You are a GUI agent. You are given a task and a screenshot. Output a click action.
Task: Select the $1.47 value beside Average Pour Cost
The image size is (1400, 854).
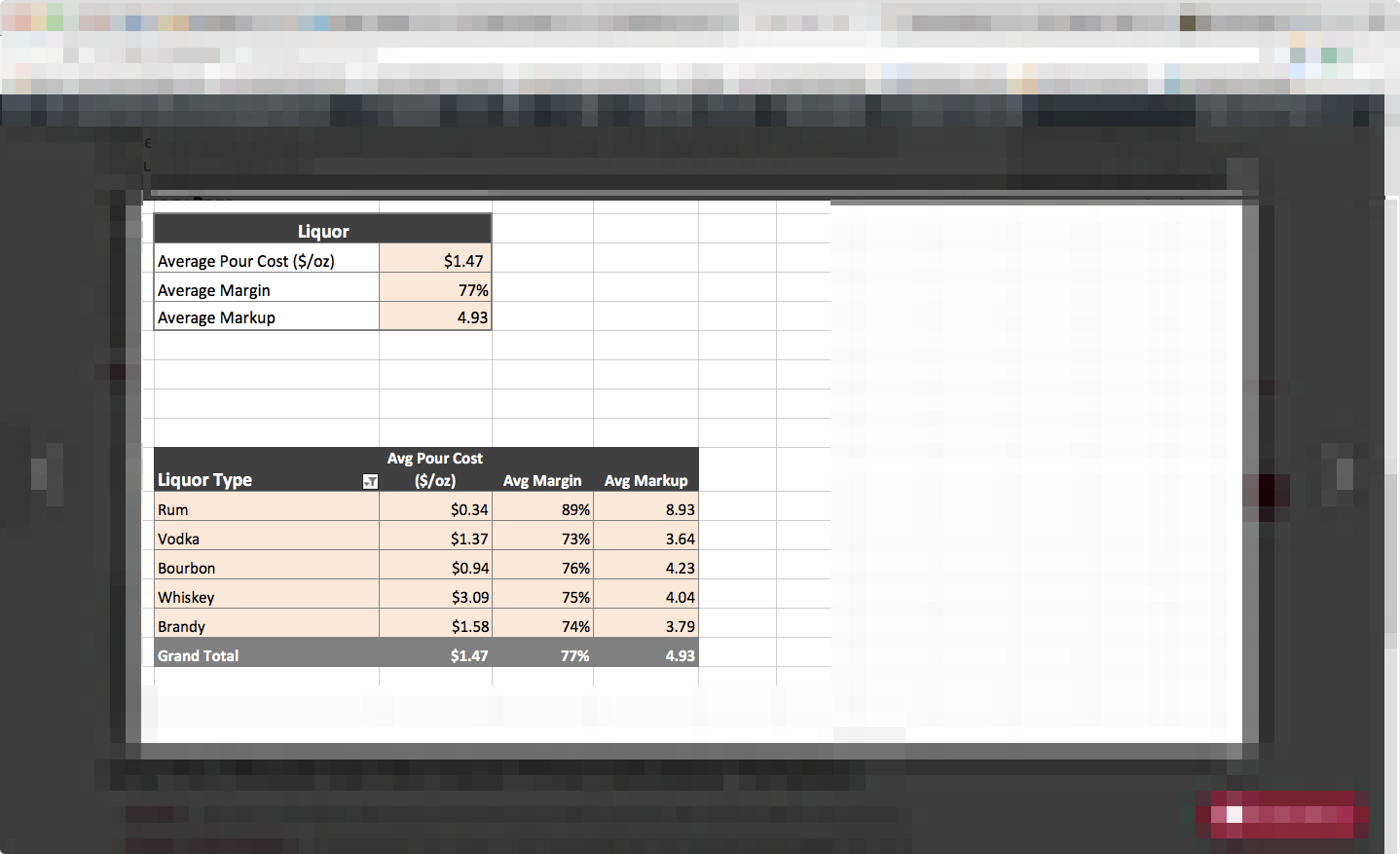pyautogui.click(x=435, y=258)
